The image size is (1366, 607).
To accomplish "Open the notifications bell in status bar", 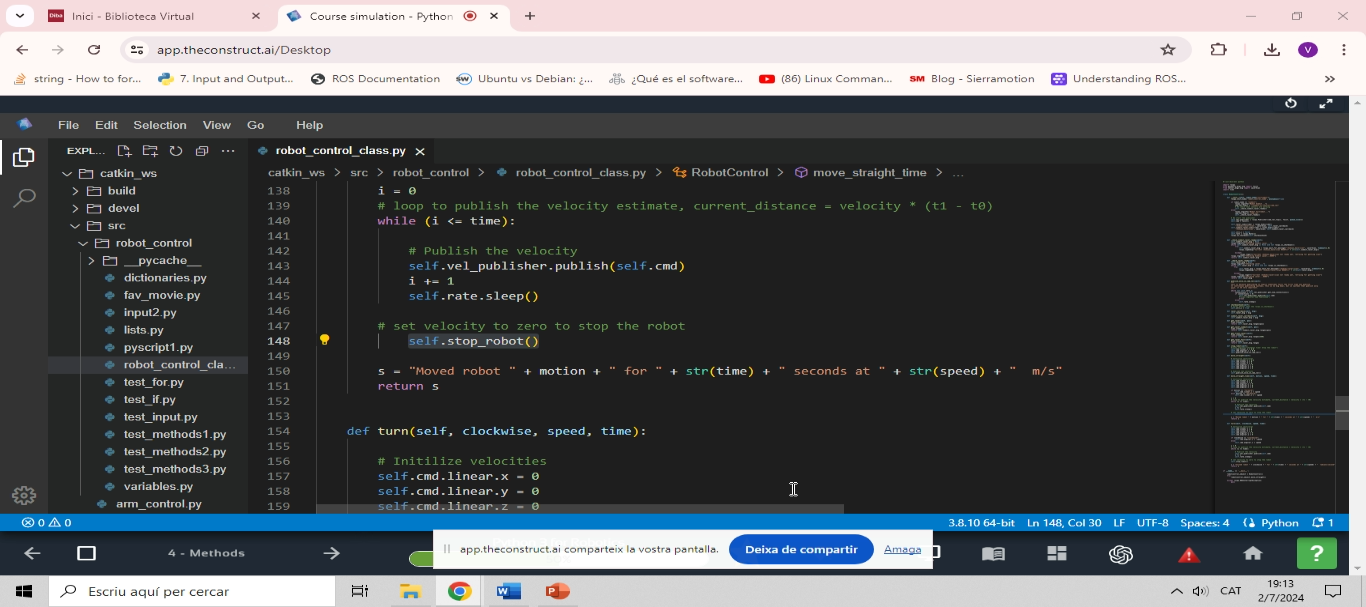I will coord(1323,523).
